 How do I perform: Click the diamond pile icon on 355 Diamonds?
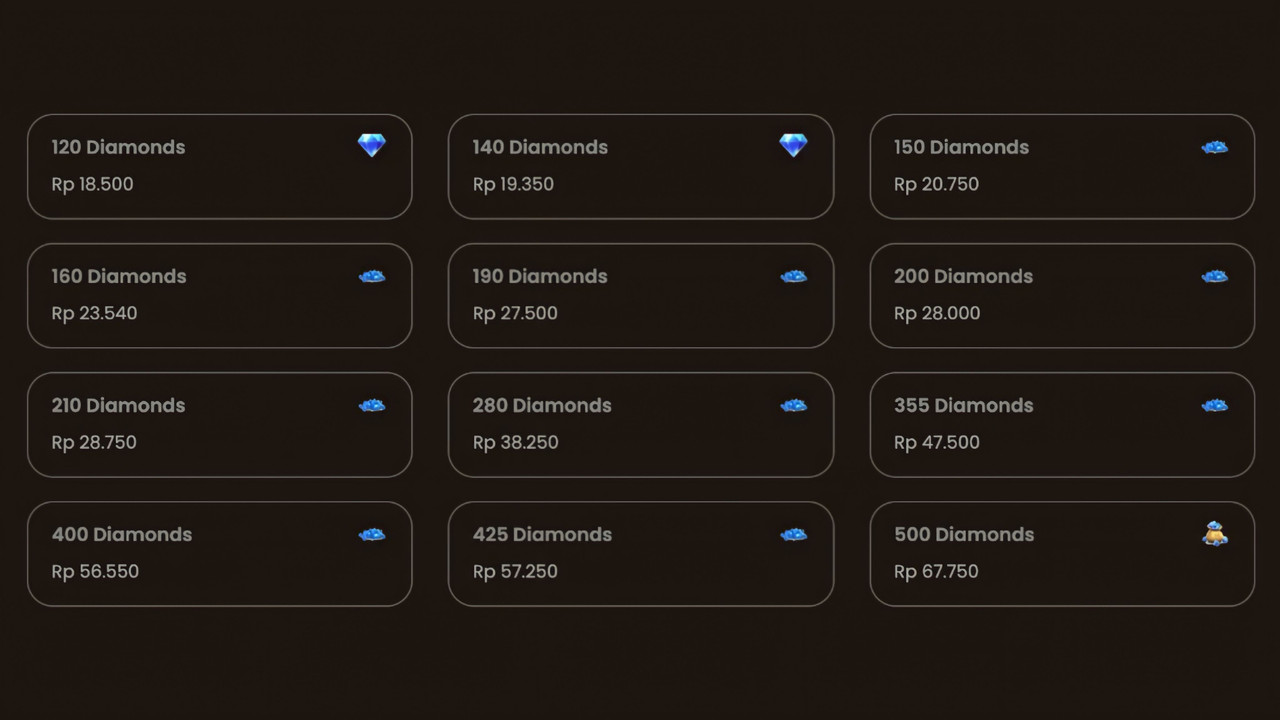pos(1215,405)
